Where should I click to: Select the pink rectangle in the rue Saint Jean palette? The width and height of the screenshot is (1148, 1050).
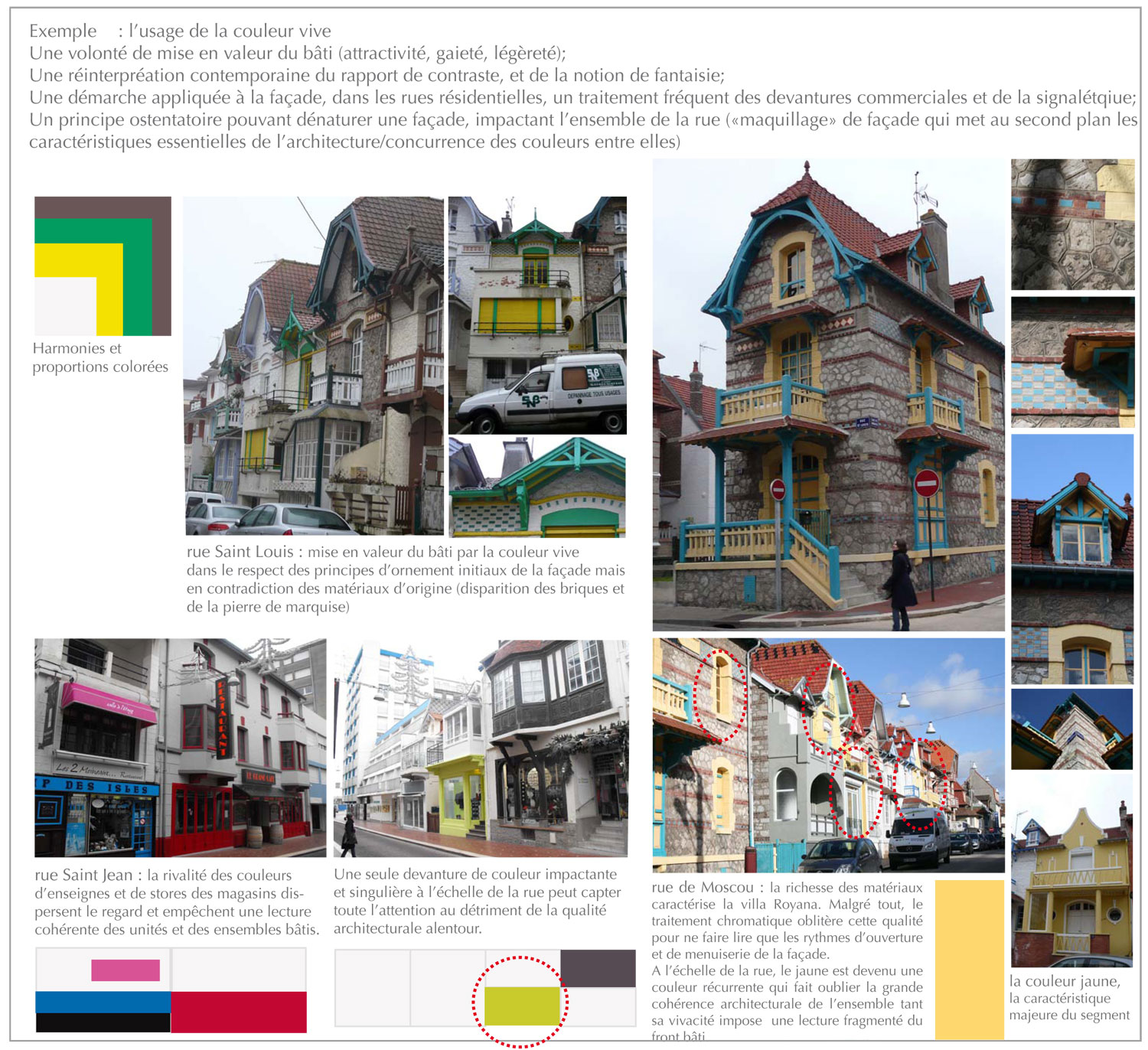point(126,970)
